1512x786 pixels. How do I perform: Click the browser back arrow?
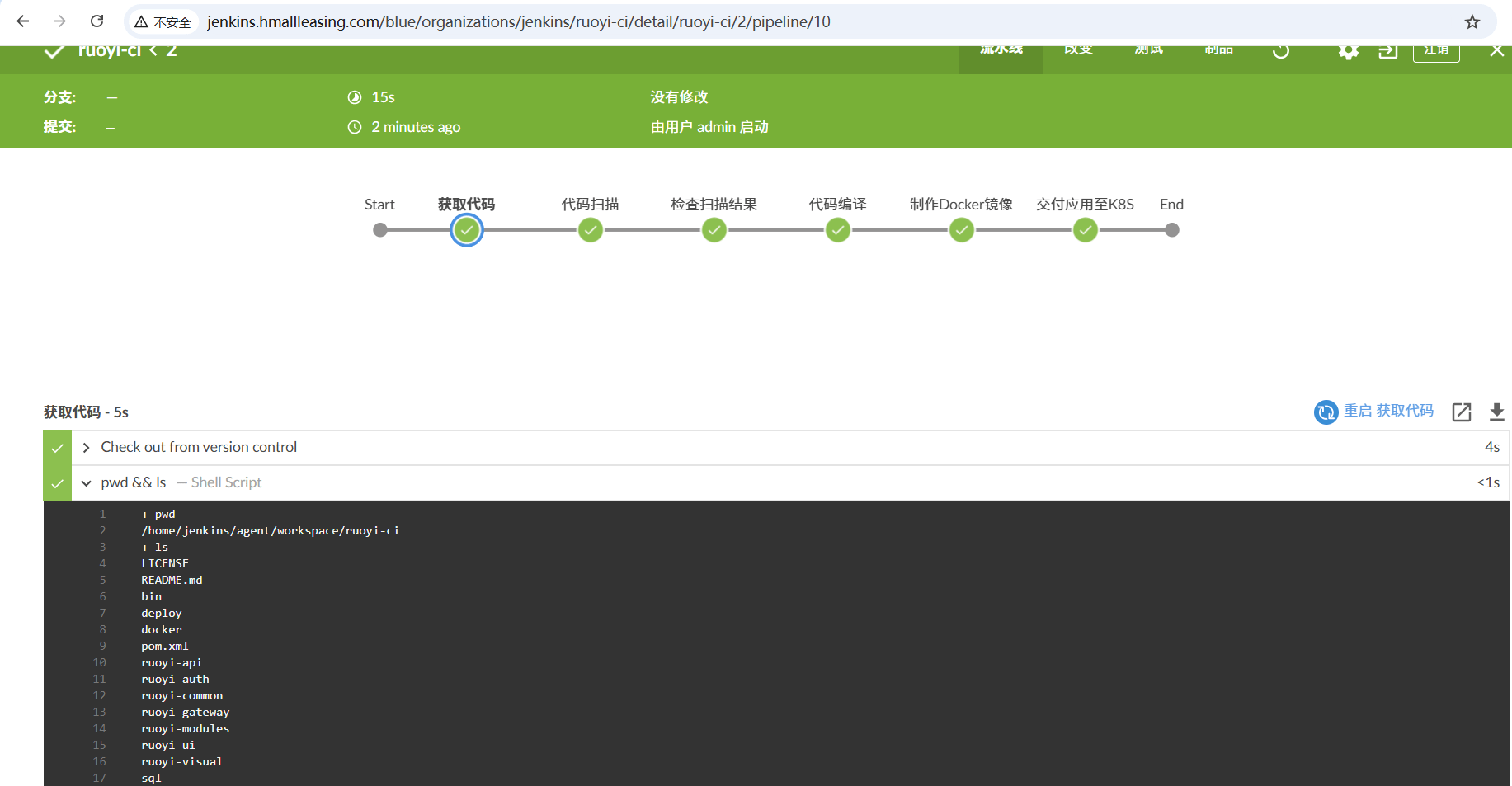point(23,21)
